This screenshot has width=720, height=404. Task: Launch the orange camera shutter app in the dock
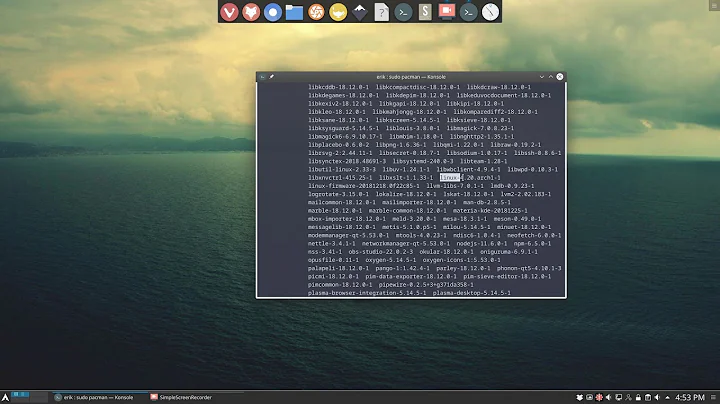316,12
